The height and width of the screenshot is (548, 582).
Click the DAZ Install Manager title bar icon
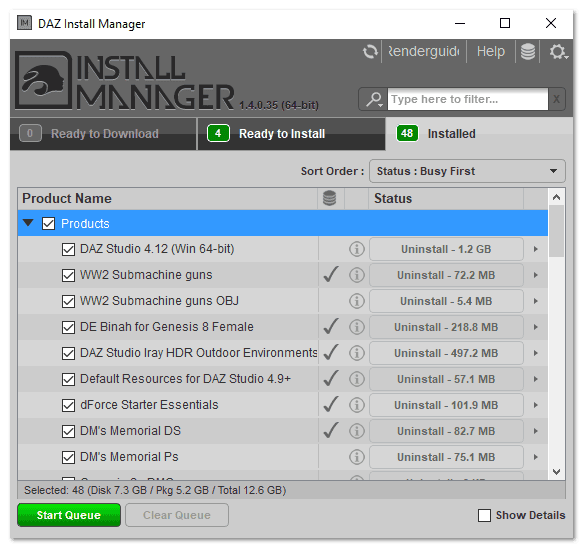[x=24, y=23]
